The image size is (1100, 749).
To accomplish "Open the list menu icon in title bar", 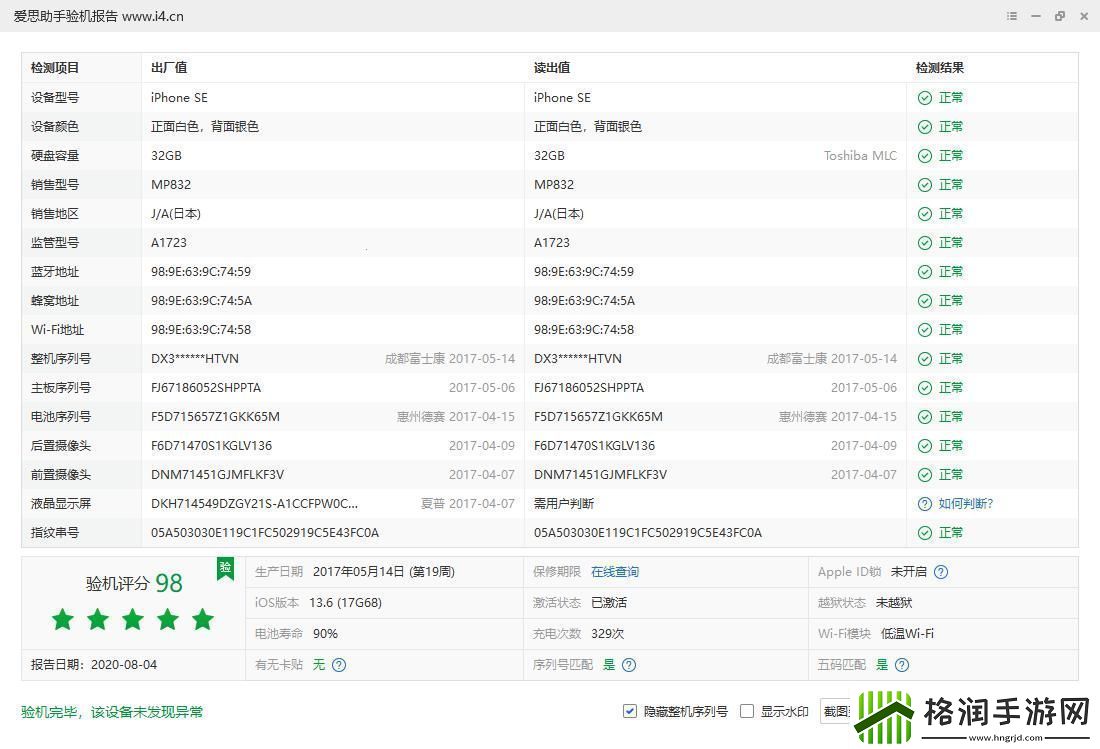I will [1012, 16].
